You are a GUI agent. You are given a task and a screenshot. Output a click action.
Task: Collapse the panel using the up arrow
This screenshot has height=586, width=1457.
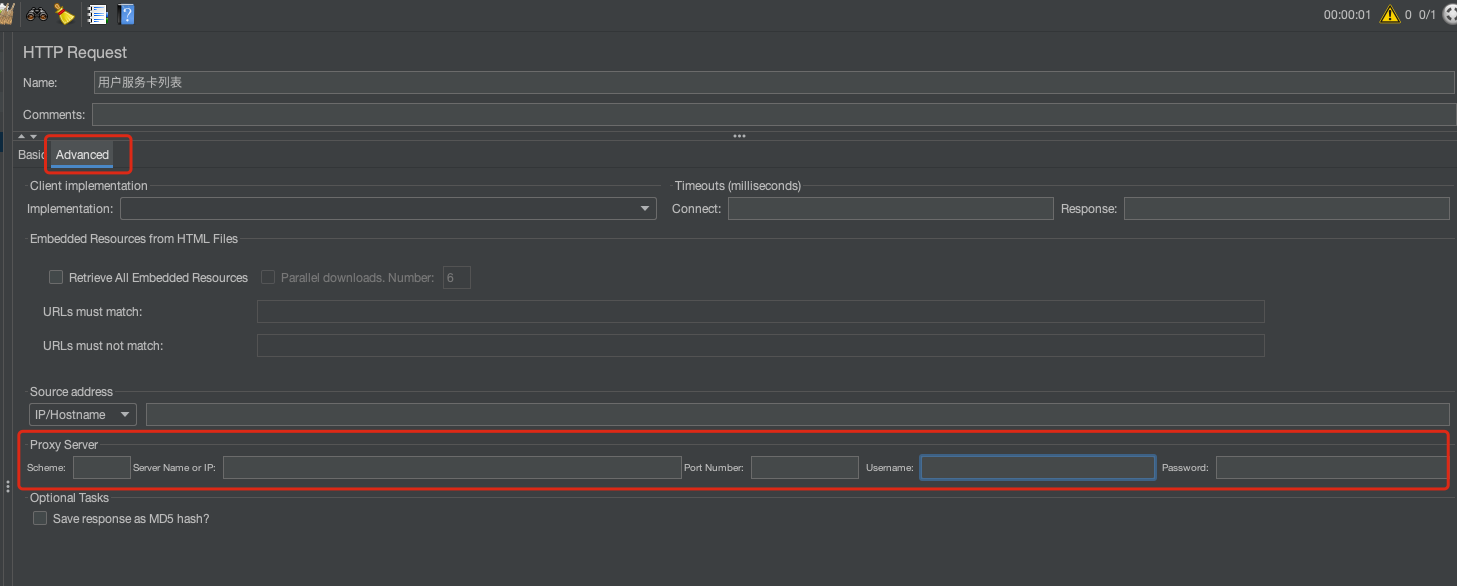22,136
